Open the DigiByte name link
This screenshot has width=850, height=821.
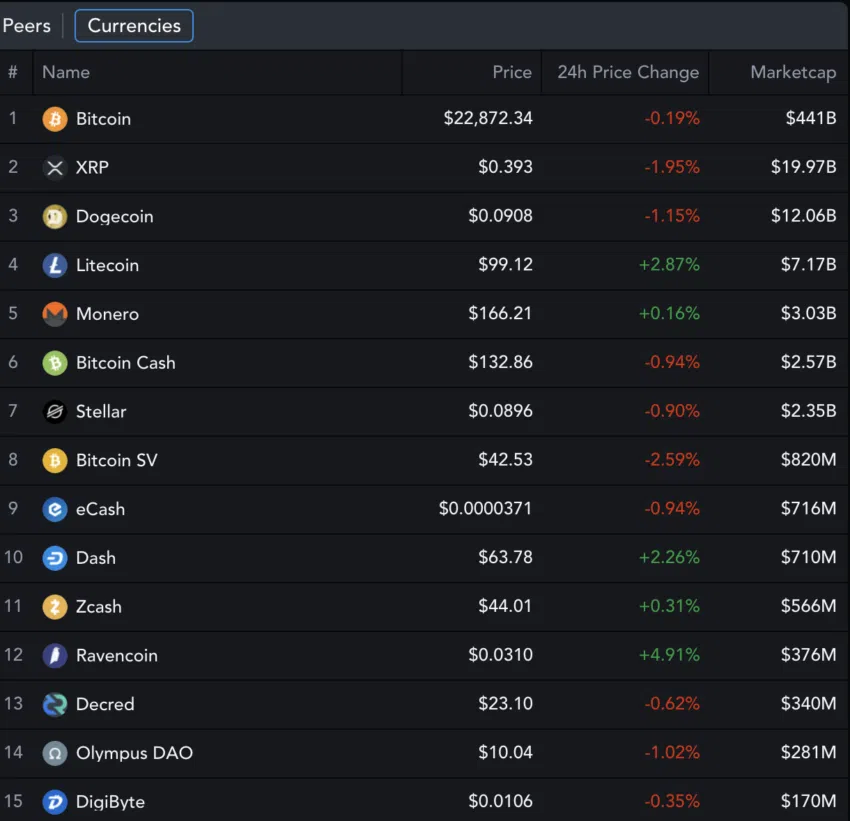tap(110, 802)
